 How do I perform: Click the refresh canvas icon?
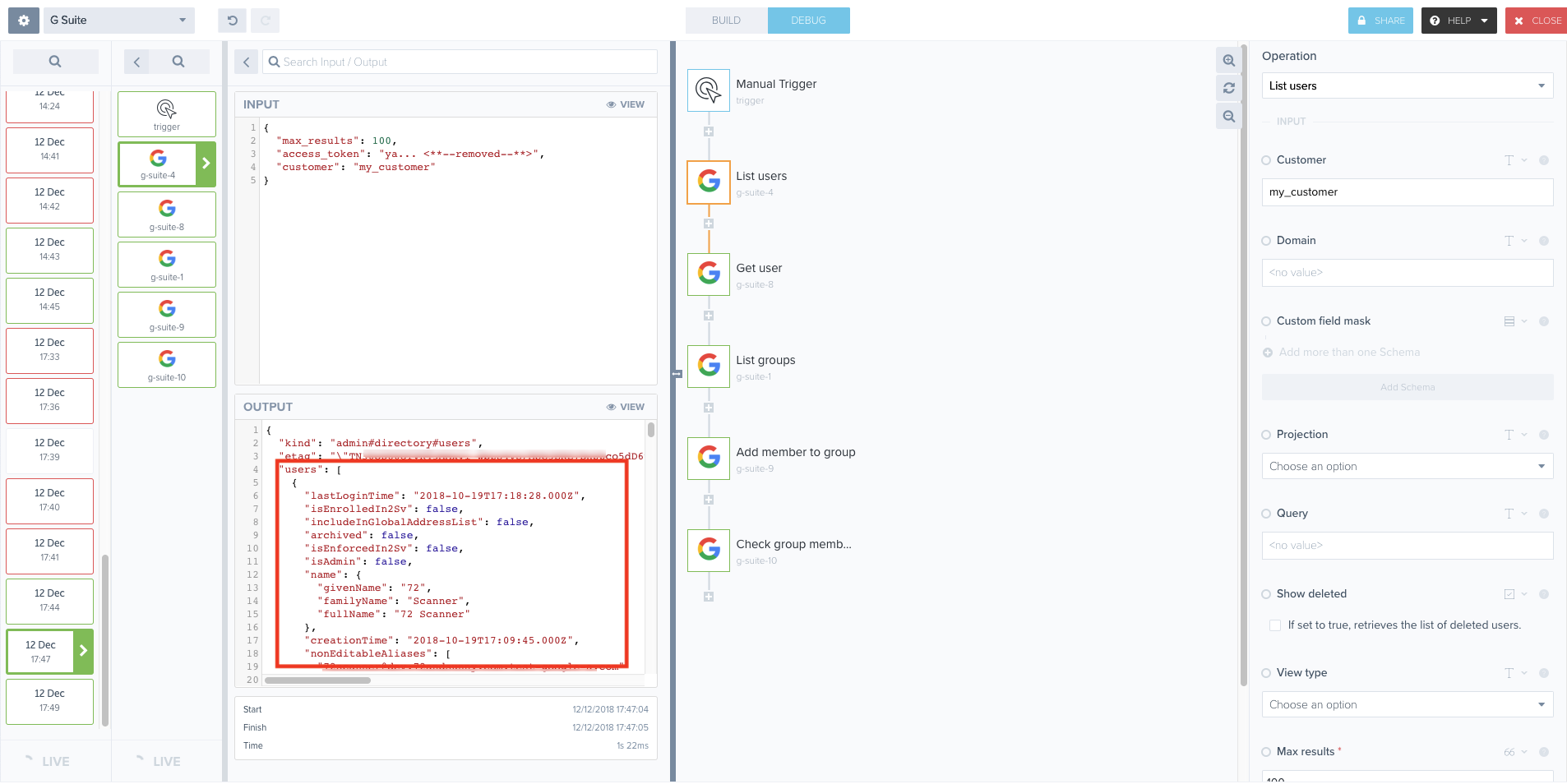click(1228, 88)
